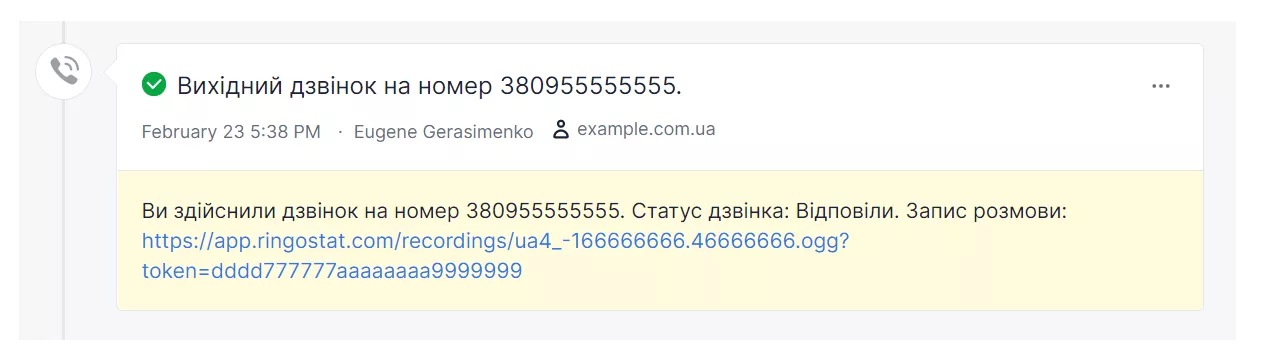Click the gray background below the card
The image size is (1266, 363).
tap(640, 325)
